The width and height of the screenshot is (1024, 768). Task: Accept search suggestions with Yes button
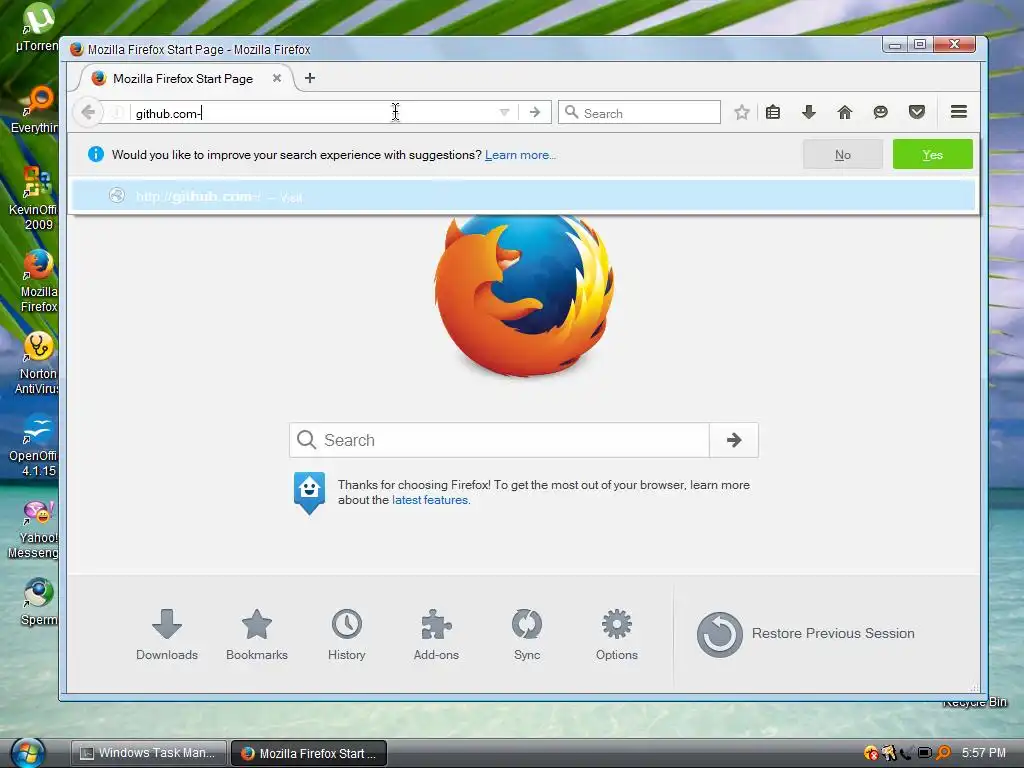[x=933, y=155]
